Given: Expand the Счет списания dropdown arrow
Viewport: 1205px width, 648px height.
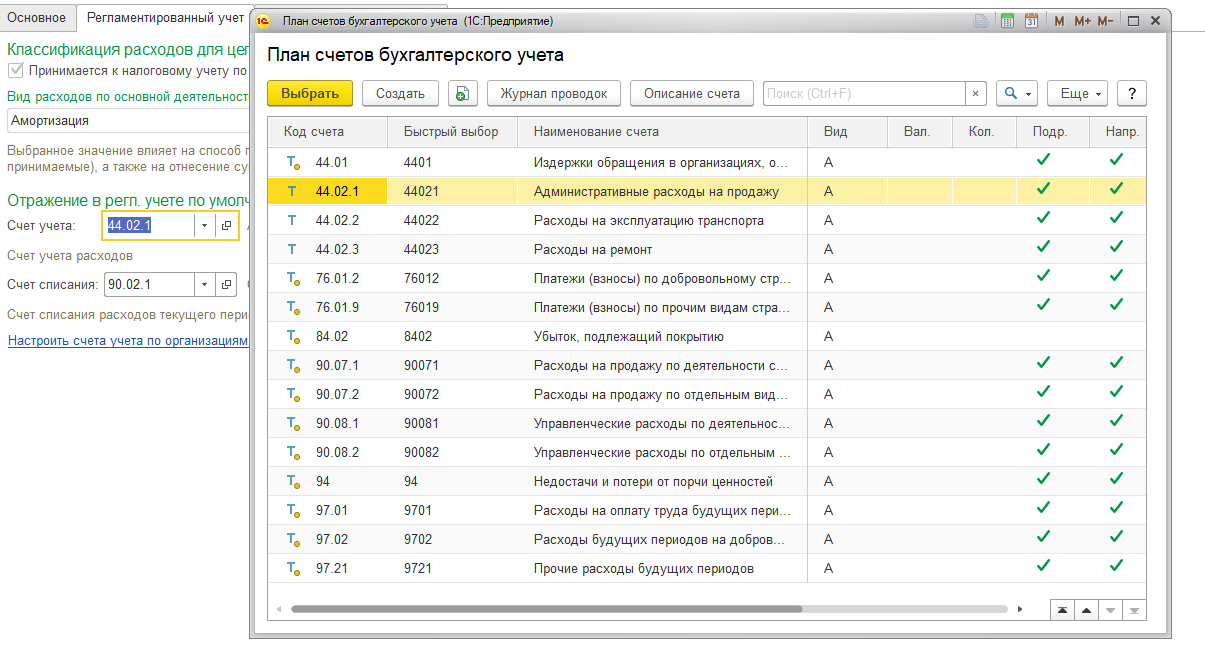Looking at the screenshot, I should [x=204, y=284].
